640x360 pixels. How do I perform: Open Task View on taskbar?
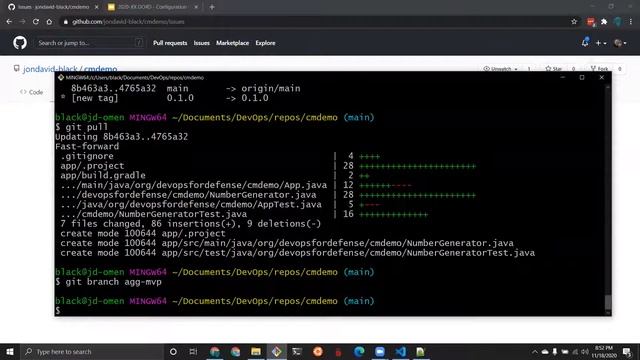(x=193, y=351)
